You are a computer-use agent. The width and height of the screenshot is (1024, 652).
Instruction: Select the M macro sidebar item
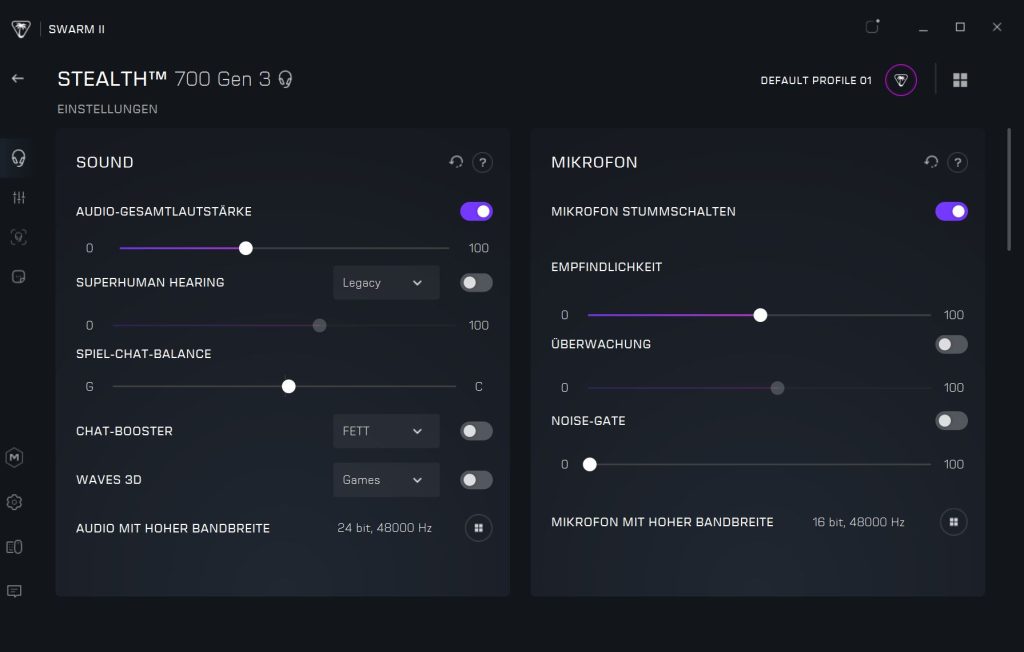pos(15,458)
